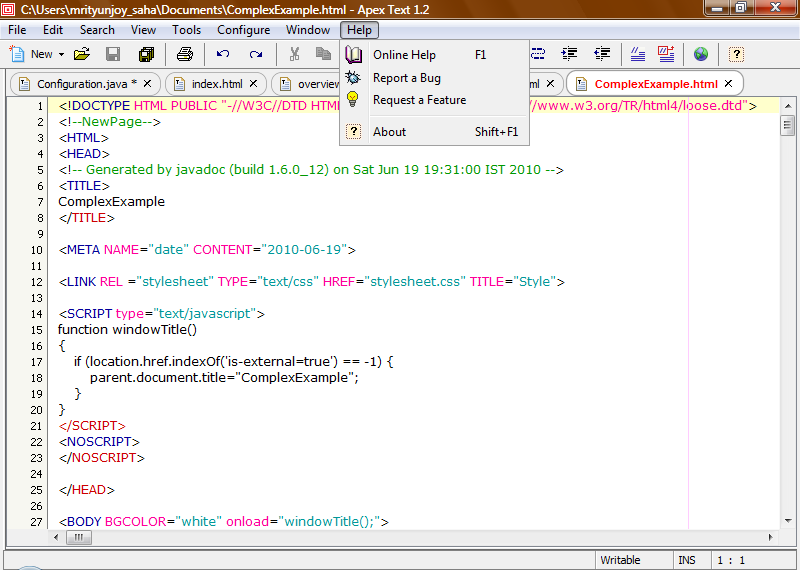800x570 pixels.
Task: Click the '<BODY BGCOLOR' line 27
Action: [x=223, y=522]
